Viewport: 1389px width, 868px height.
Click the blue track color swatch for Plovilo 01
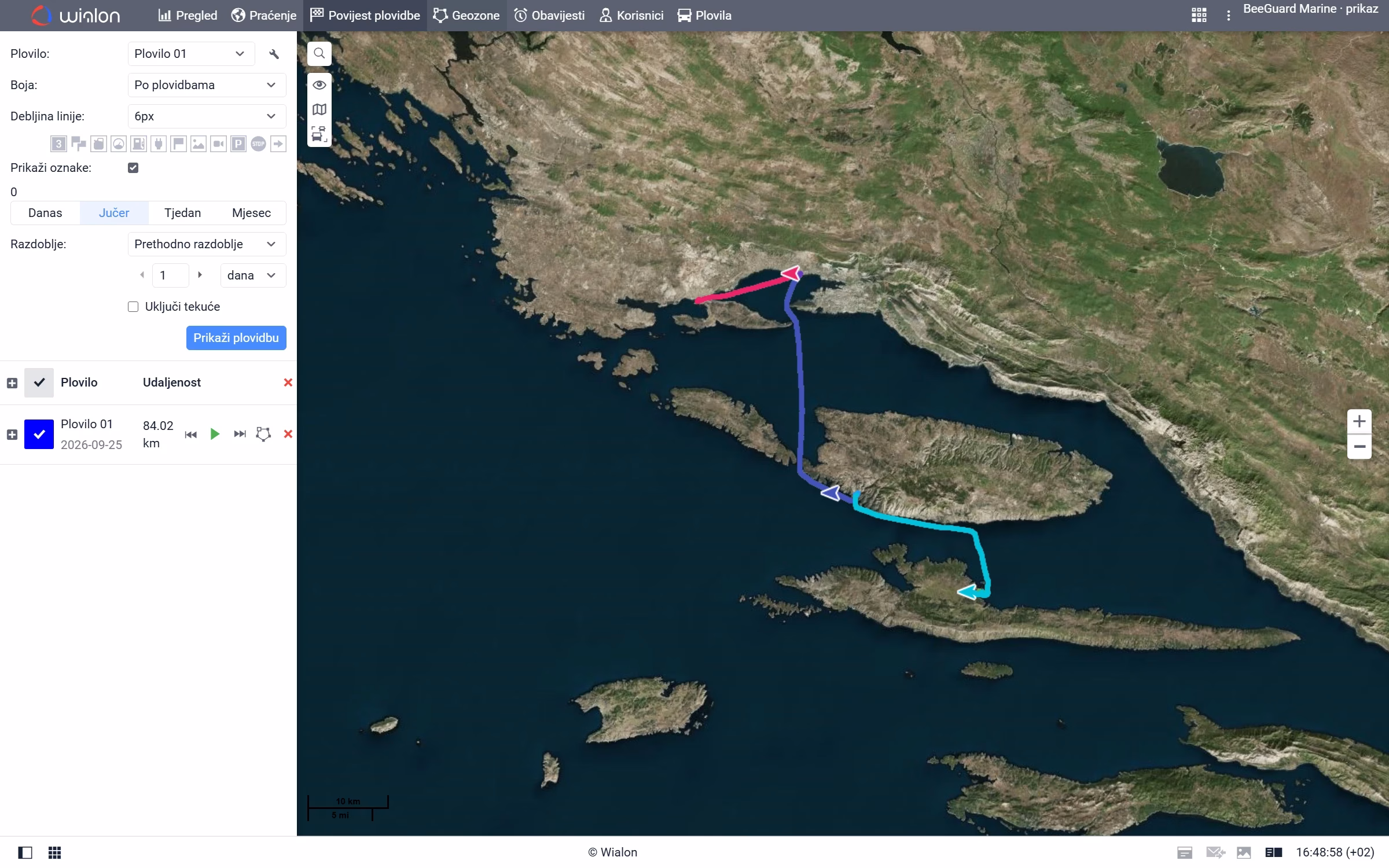pyautogui.click(x=39, y=435)
